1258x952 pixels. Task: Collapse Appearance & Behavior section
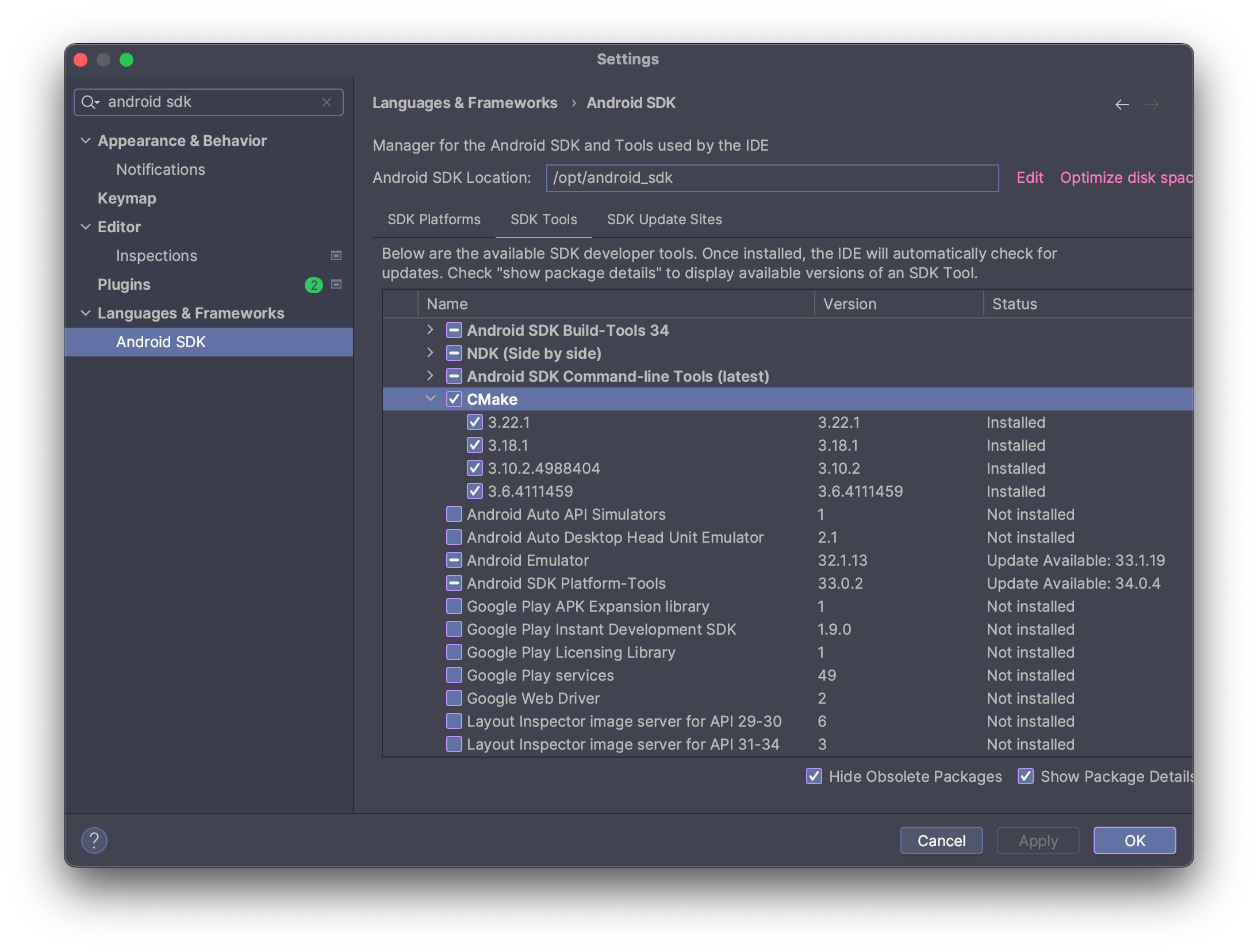pos(86,140)
